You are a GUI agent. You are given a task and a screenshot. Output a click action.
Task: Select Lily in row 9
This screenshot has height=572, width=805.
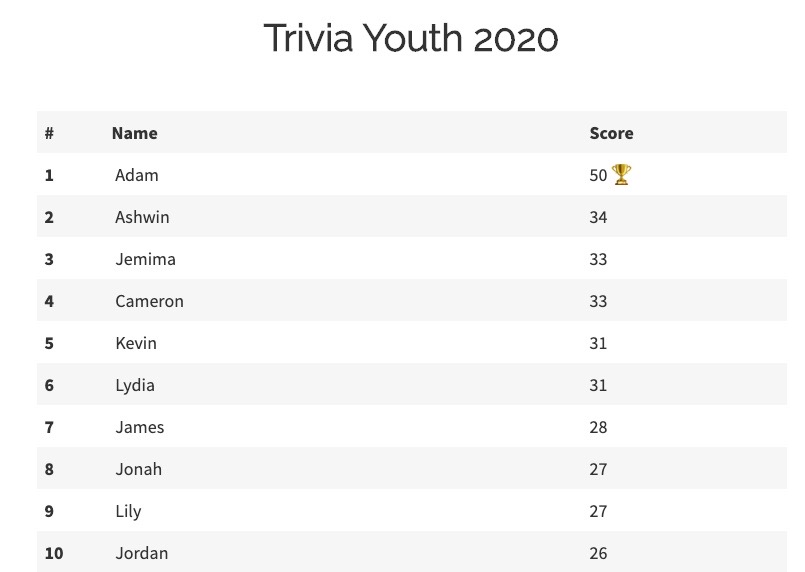point(128,512)
